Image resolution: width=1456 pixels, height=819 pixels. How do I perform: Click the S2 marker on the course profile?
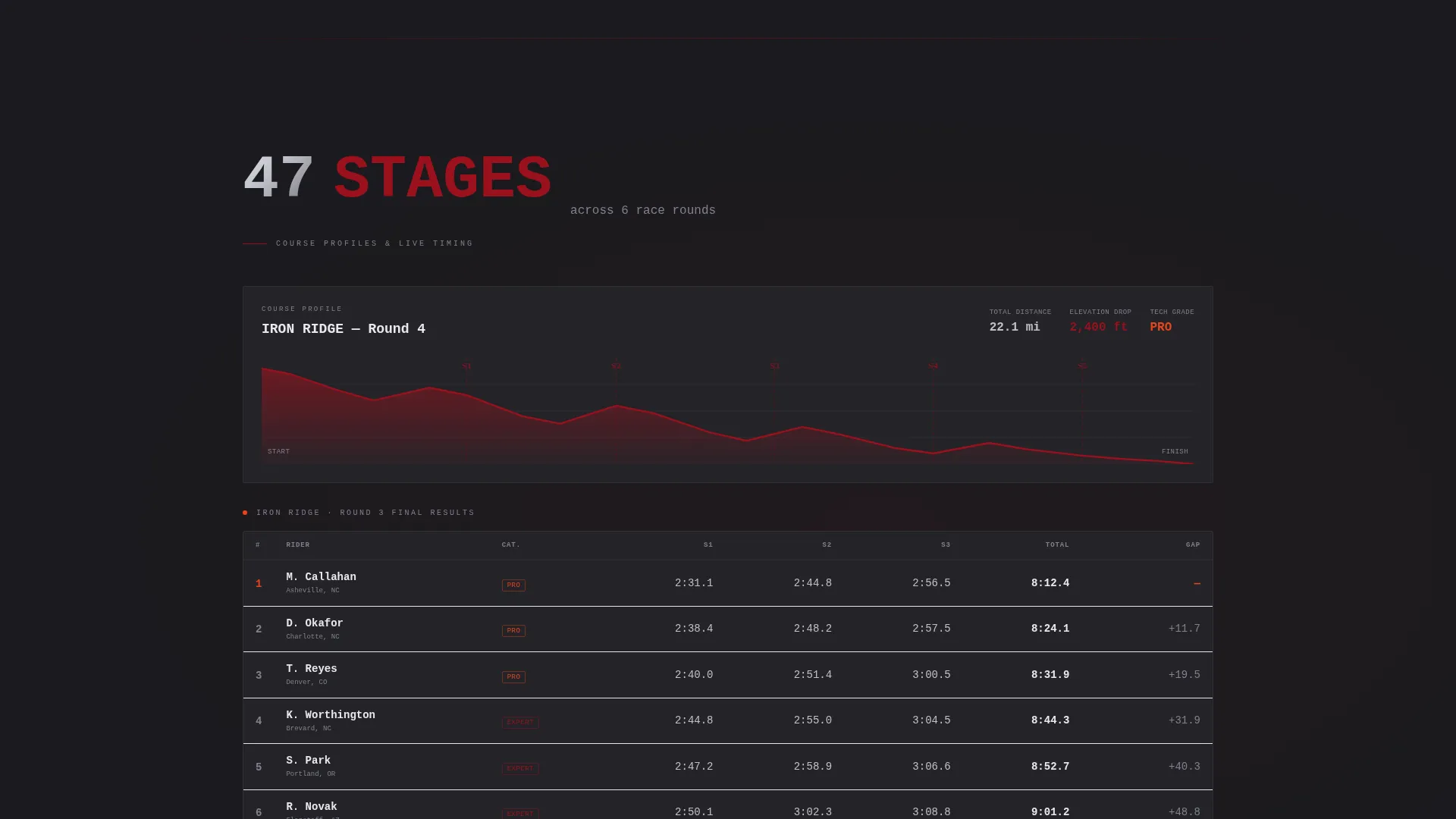click(x=616, y=366)
